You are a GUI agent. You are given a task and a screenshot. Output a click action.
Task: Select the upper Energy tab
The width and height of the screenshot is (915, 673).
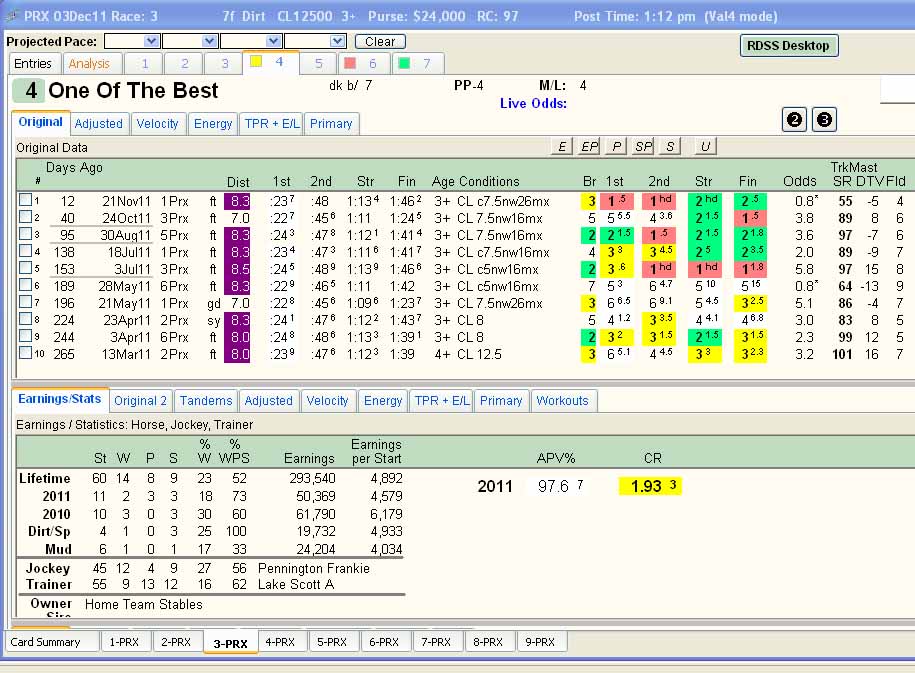click(213, 124)
